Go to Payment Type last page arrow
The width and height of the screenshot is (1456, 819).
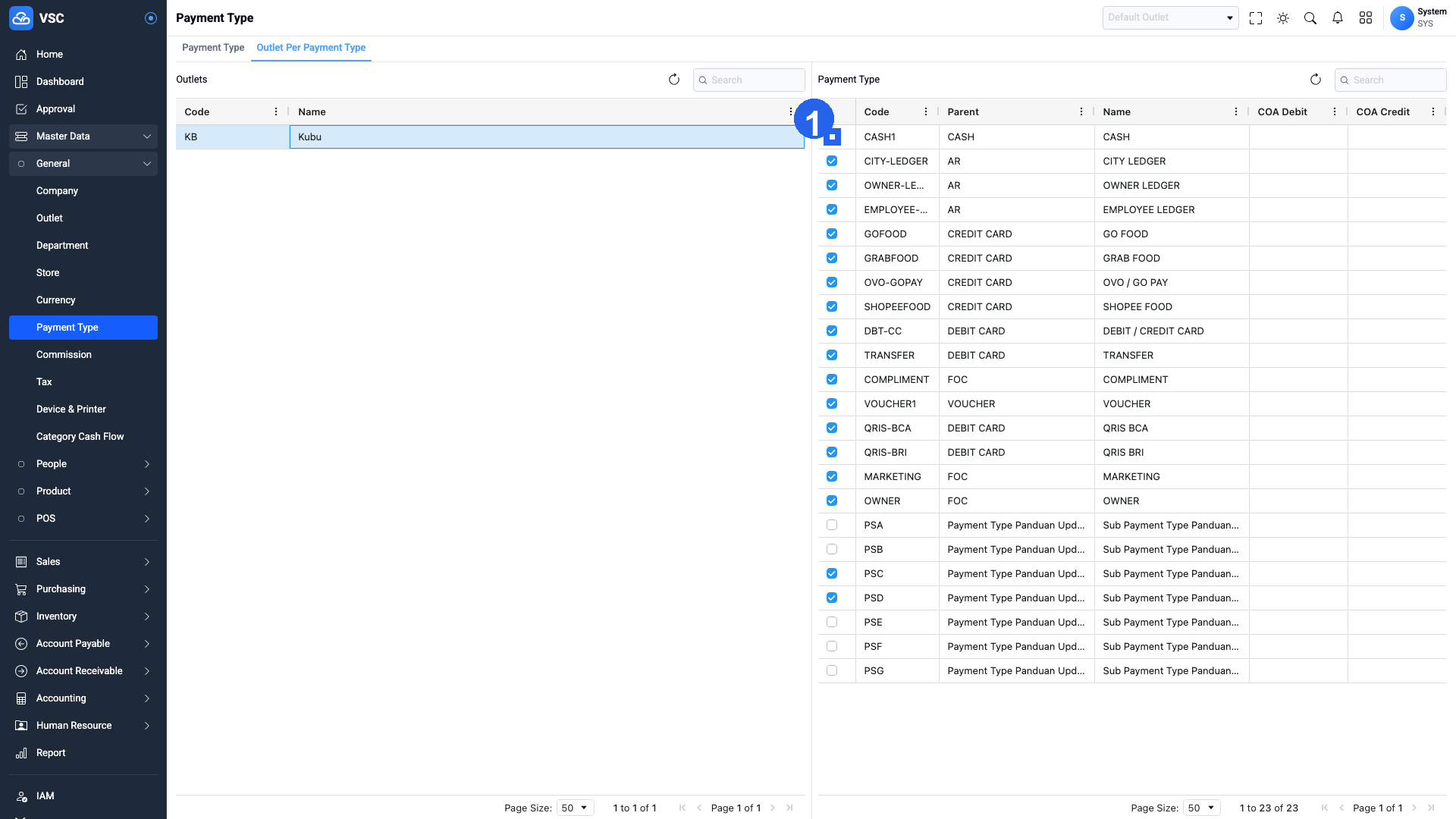[x=1431, y=808]
